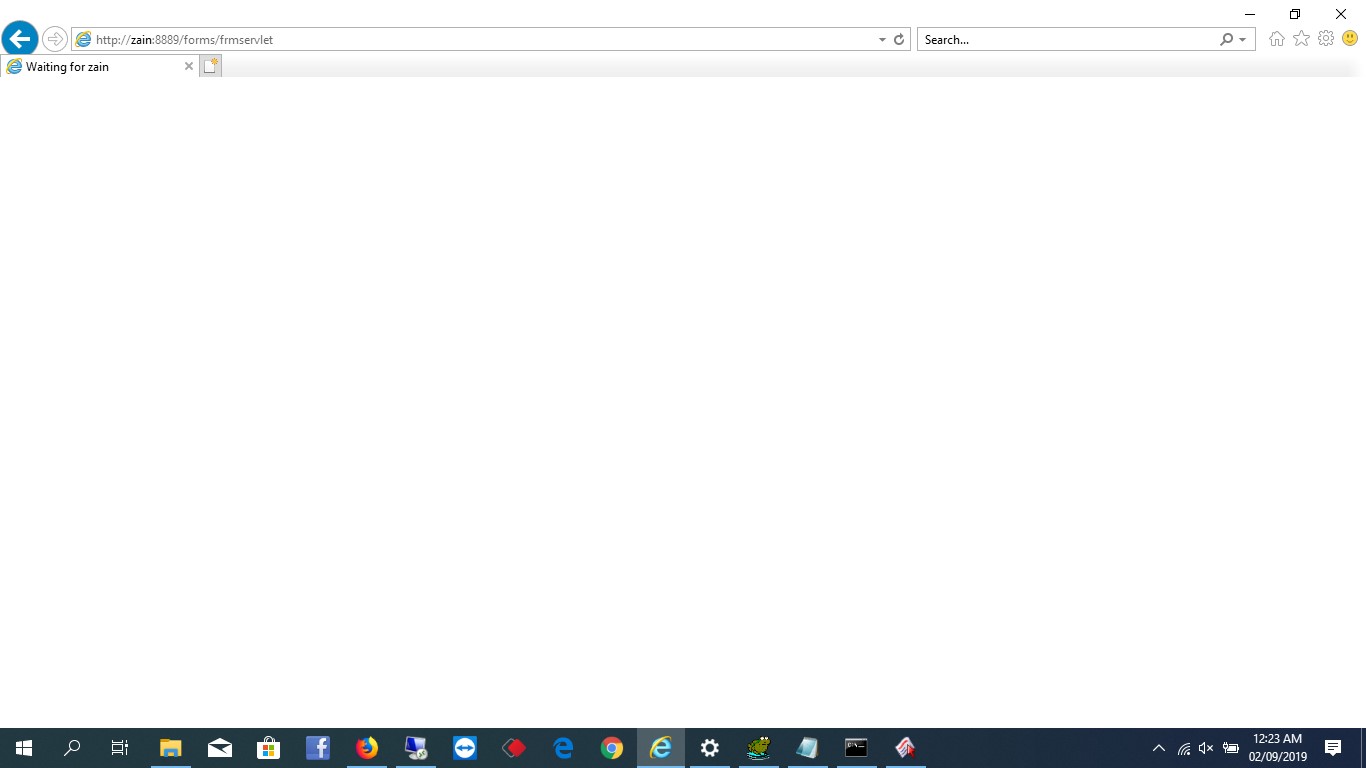Screen dimensions: 1366x768
Task: Open Favorites via the star icon
Action: [x=1301, y=39]
